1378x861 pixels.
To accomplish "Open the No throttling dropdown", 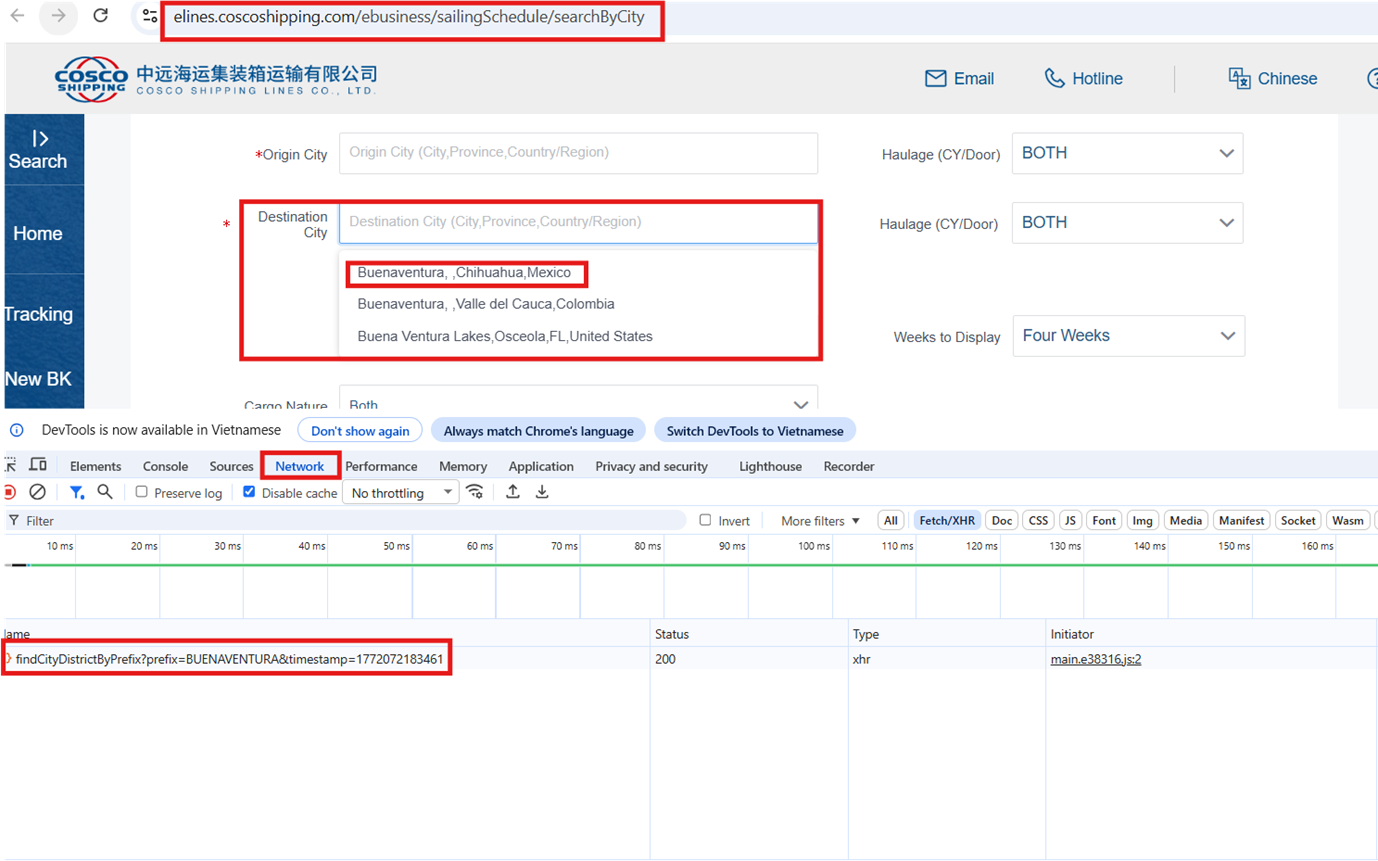I will pos(400,493).
